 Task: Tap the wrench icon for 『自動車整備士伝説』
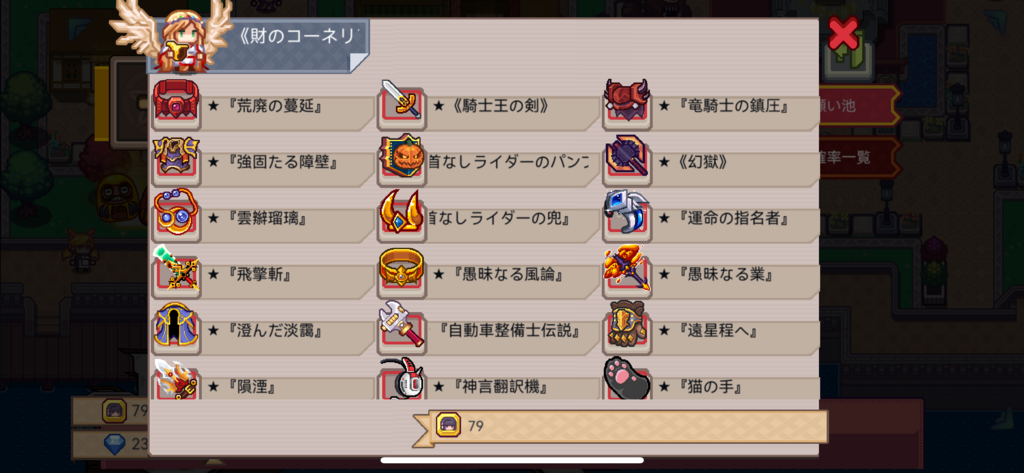click(402, 327)
